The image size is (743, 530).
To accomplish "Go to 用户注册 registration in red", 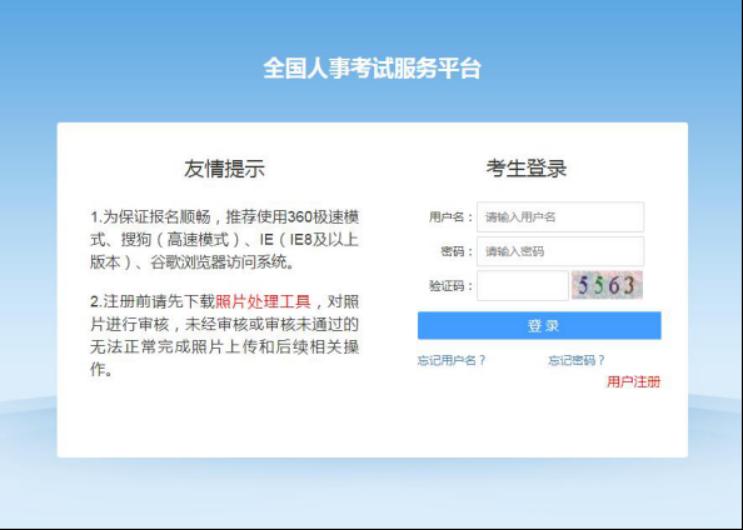I will point(633,382).
